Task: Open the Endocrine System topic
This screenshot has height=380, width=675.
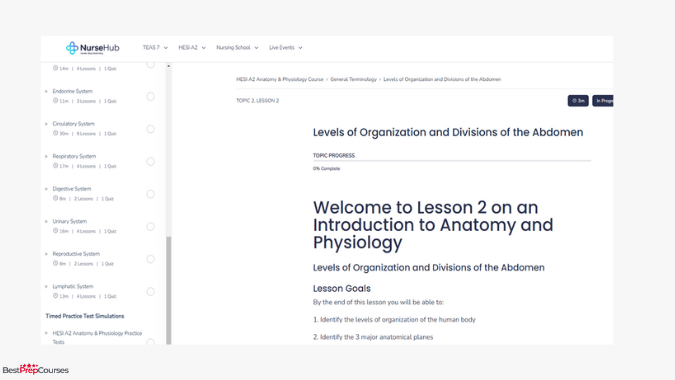Action: 72,91
